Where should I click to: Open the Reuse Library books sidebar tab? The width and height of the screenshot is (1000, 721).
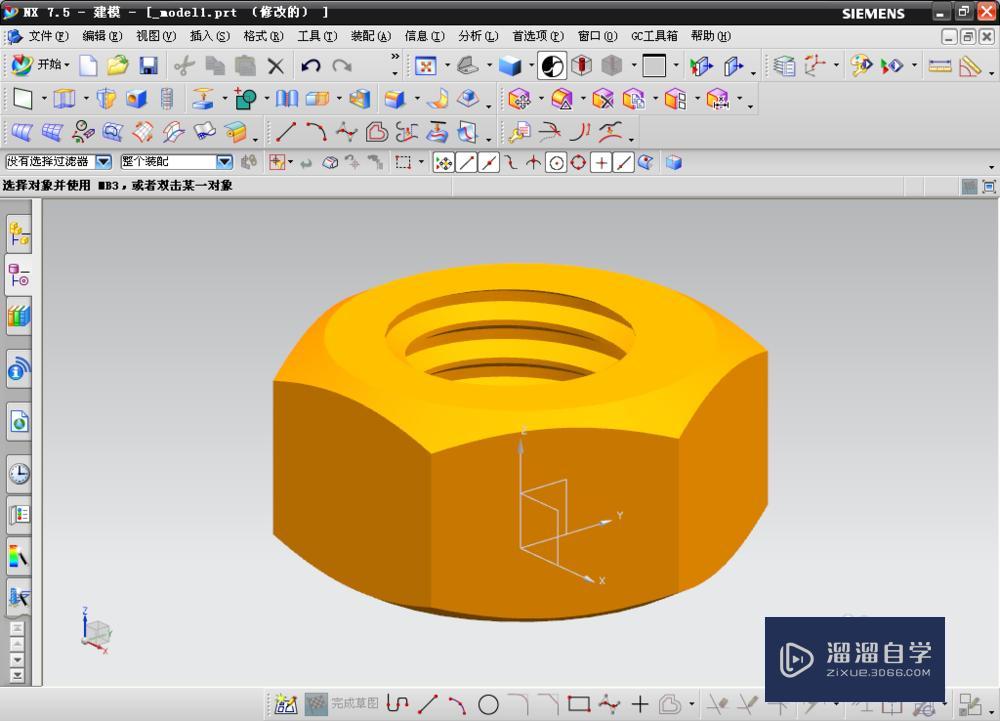(19, 316)
